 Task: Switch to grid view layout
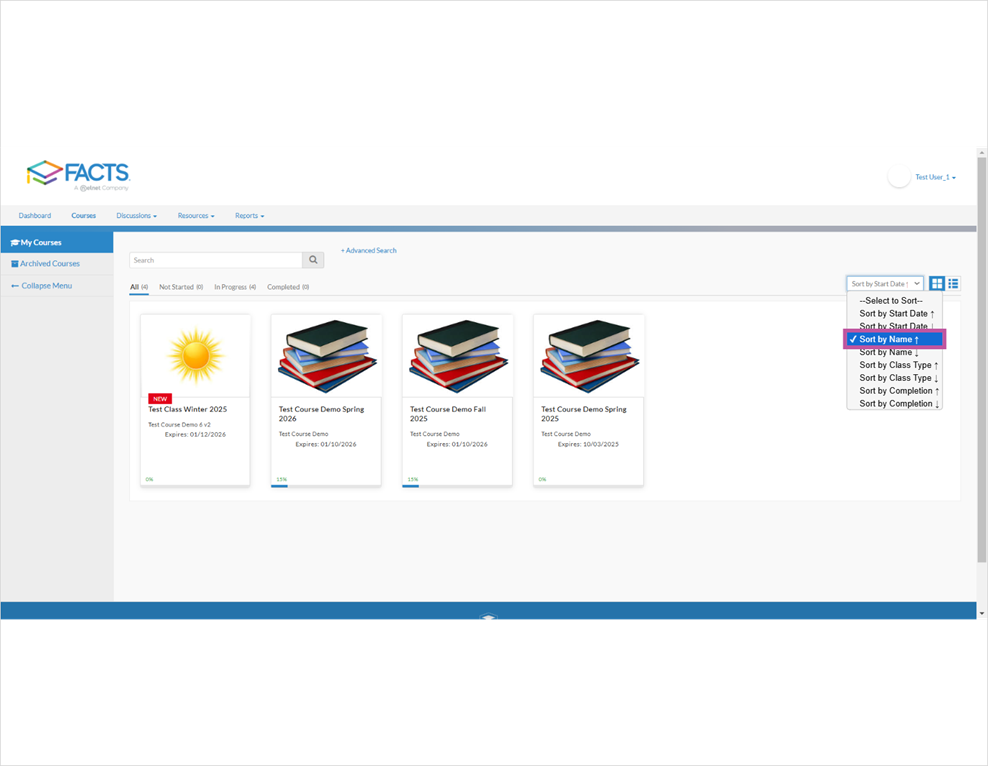click(935, 283)
